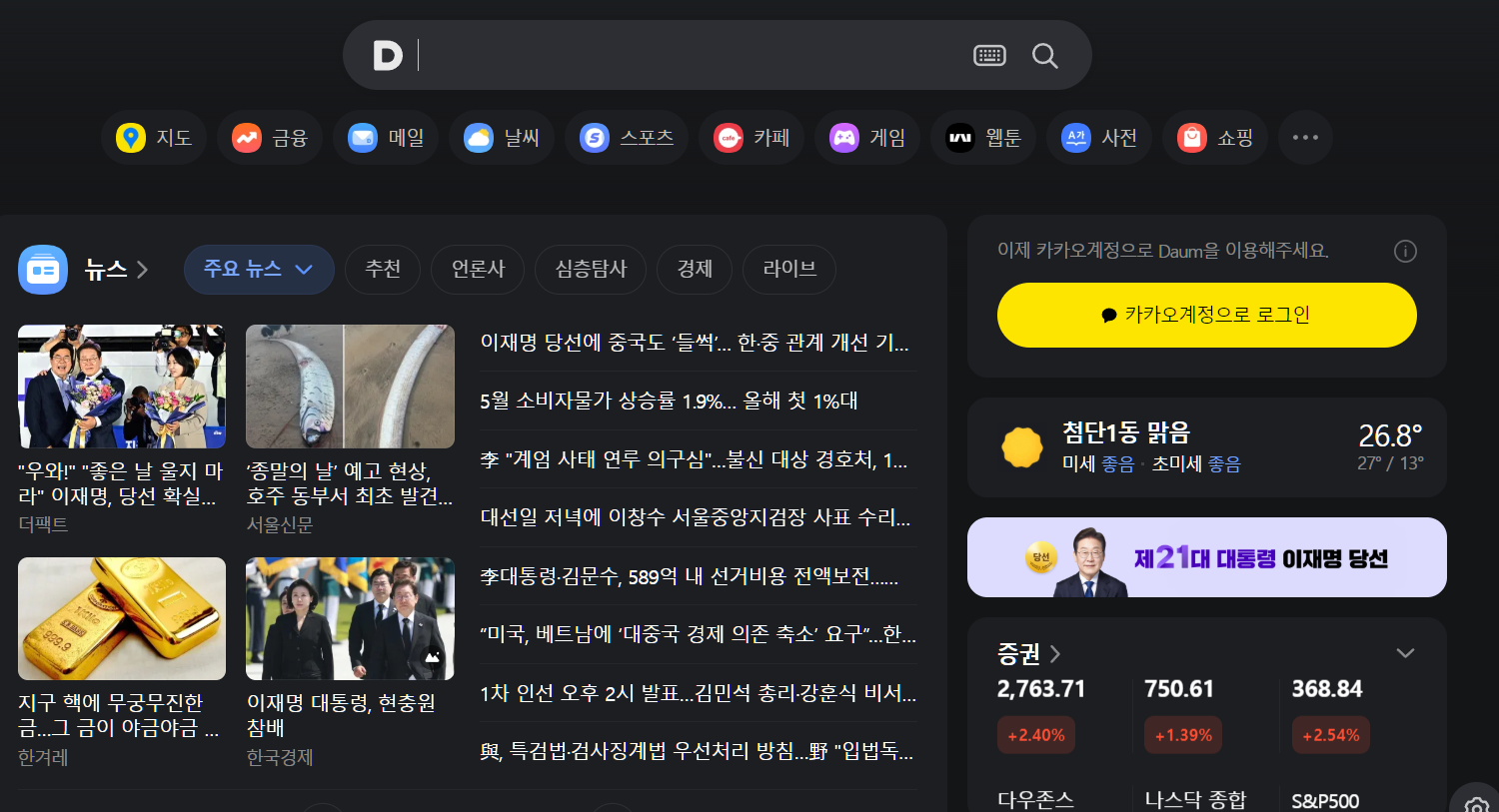Click the +2.40% change badge

pos(1036,735)
